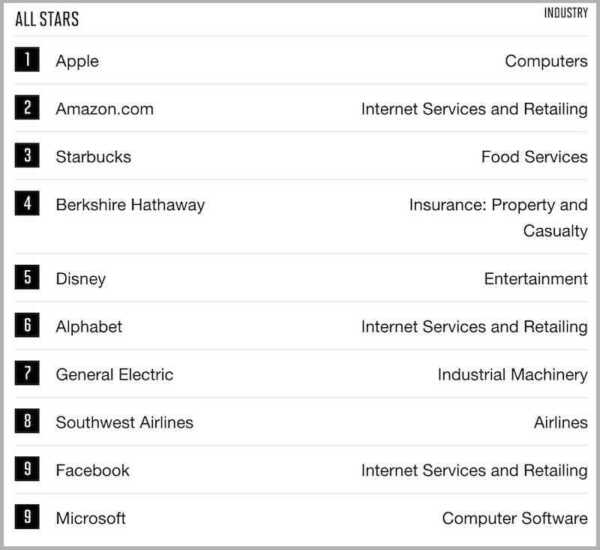The width and height of the screenshot is (600, 550).
Task: Click the Disney company name
Action: click(x=80, y=279)
